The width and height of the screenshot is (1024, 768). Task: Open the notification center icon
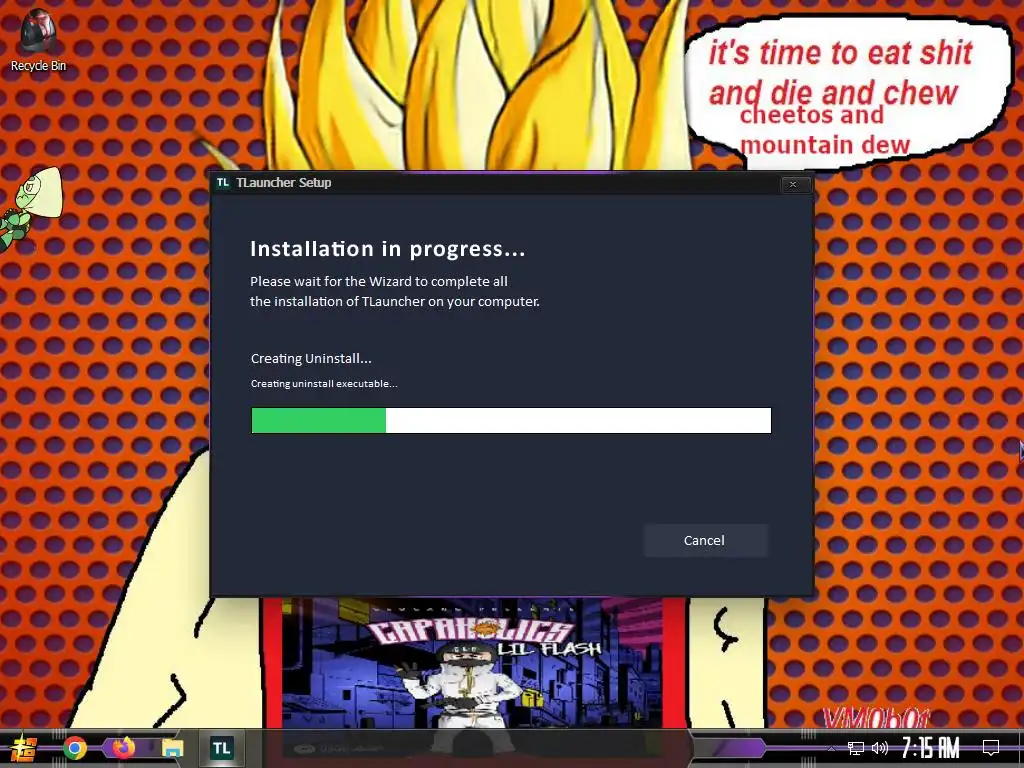point(991,748)
